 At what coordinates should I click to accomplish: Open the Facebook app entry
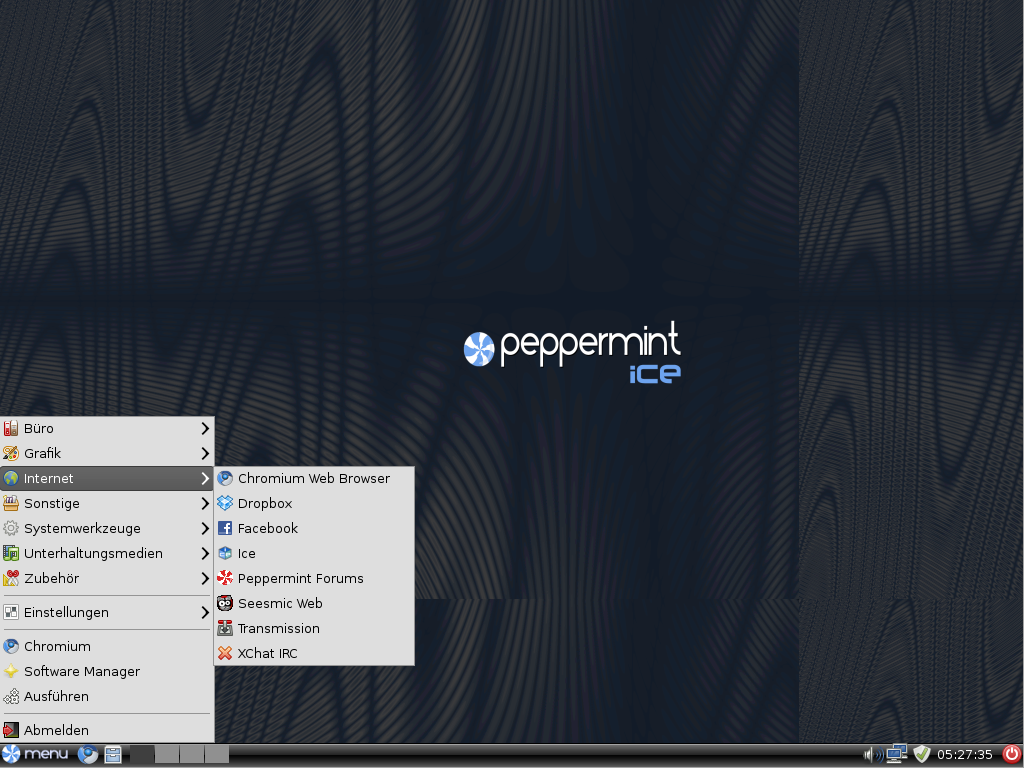tap(267, 528)
